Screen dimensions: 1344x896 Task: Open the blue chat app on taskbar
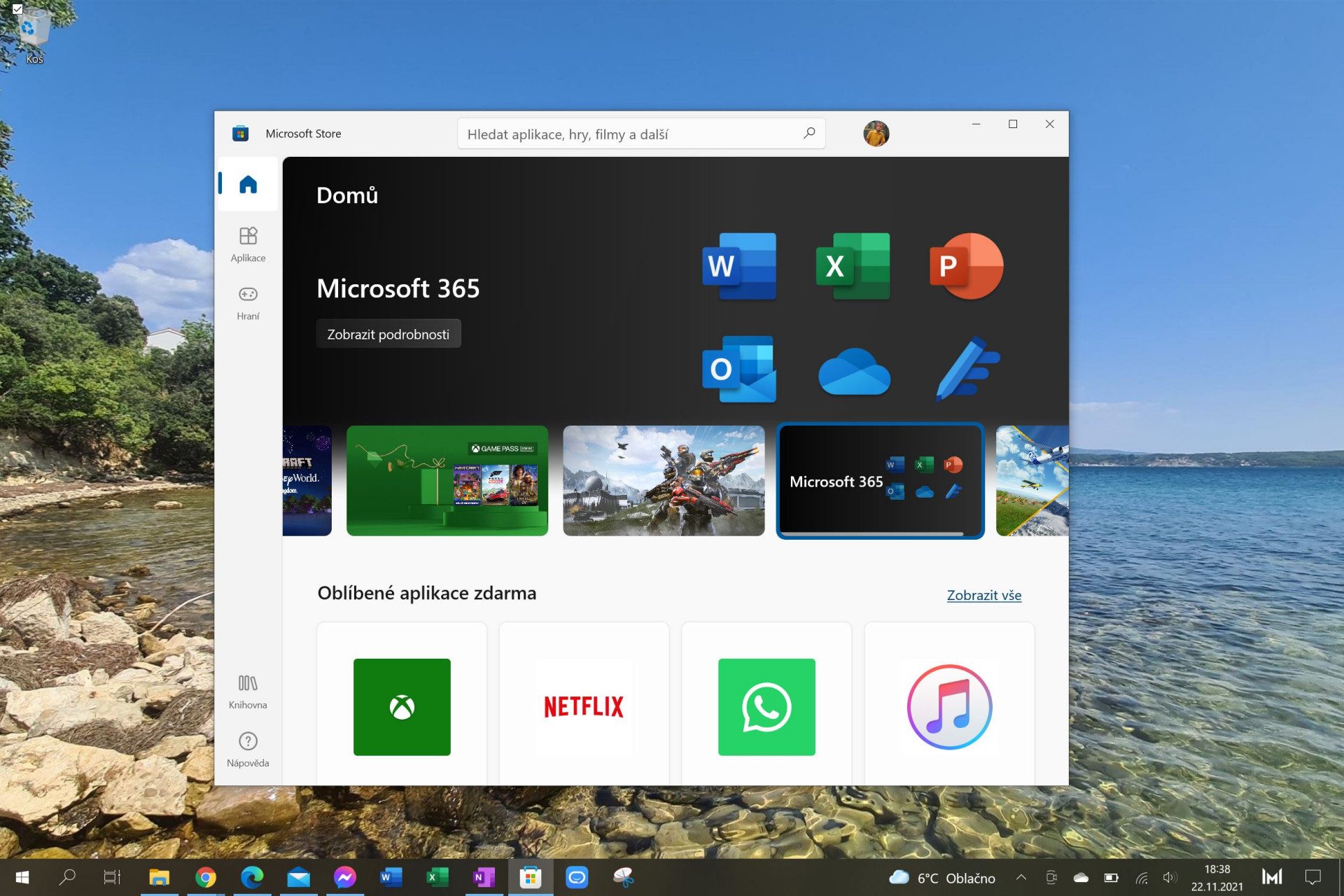(x=576, y=877)
